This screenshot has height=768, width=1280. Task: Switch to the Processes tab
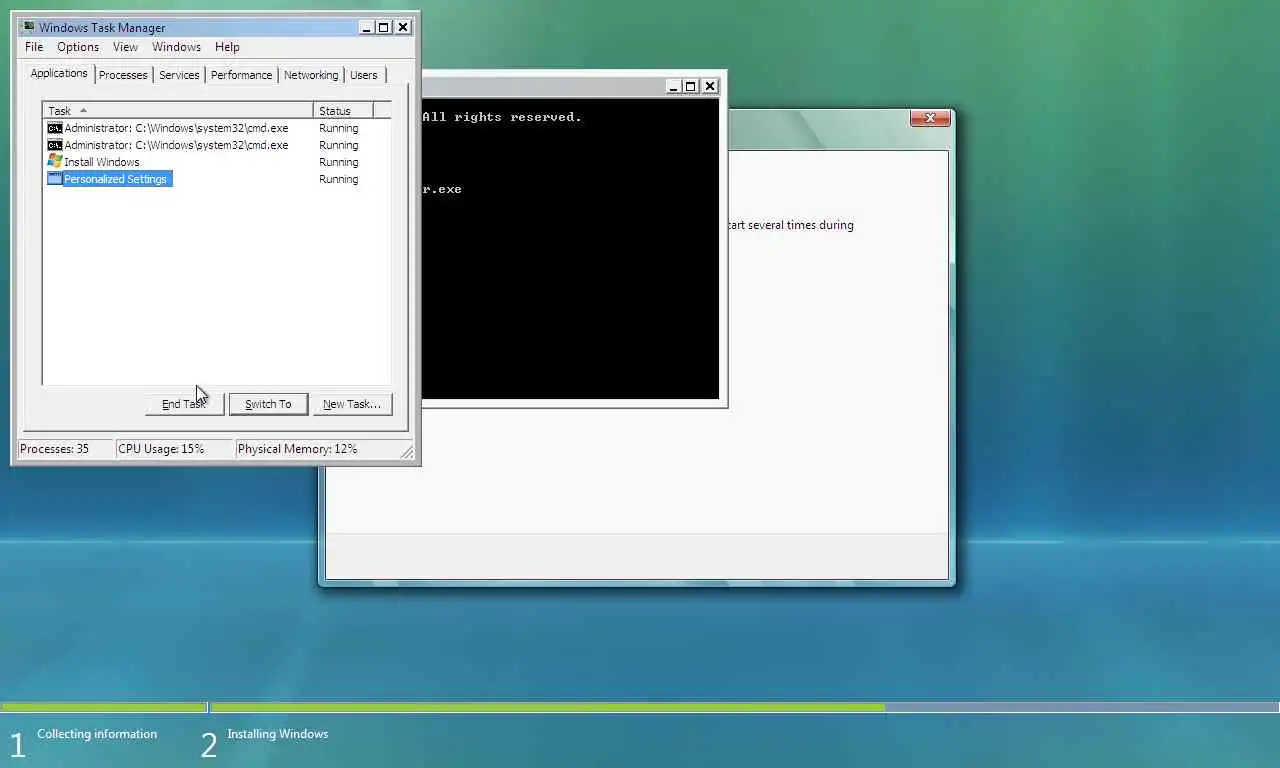[123, 75]
